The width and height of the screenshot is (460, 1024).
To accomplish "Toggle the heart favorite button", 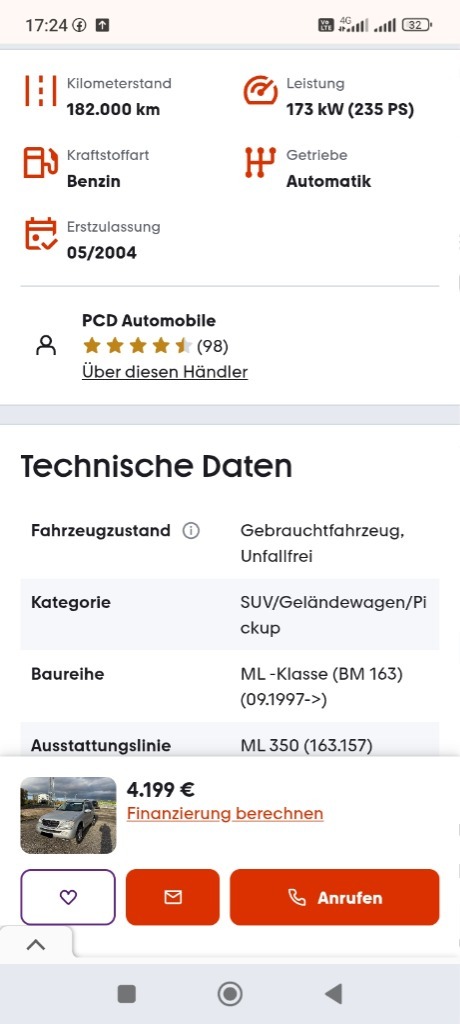I will (x=68, y=897).
